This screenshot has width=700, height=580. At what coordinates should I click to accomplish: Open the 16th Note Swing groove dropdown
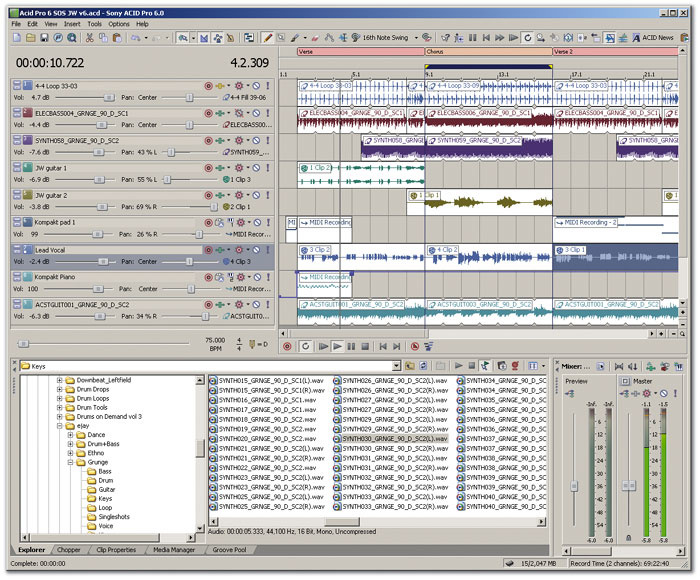pyautogui.click(x=416, y=38)
